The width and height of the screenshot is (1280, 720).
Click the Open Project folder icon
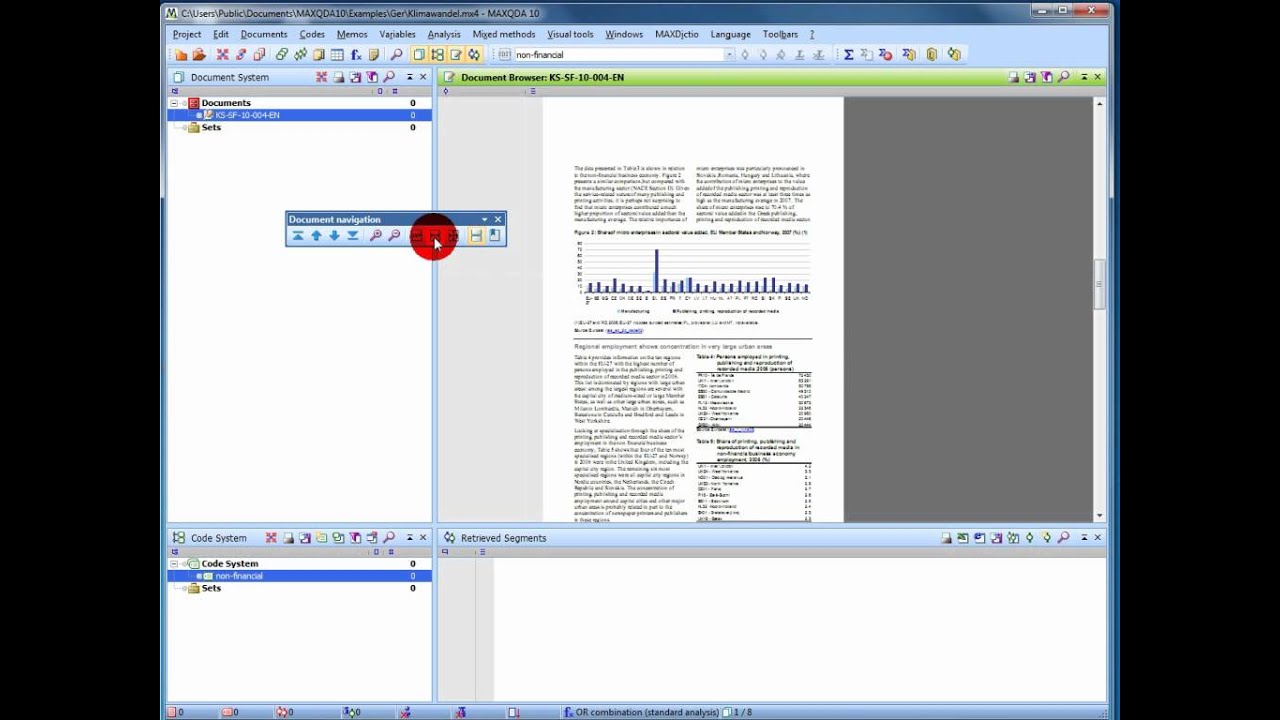click(199, 55)
